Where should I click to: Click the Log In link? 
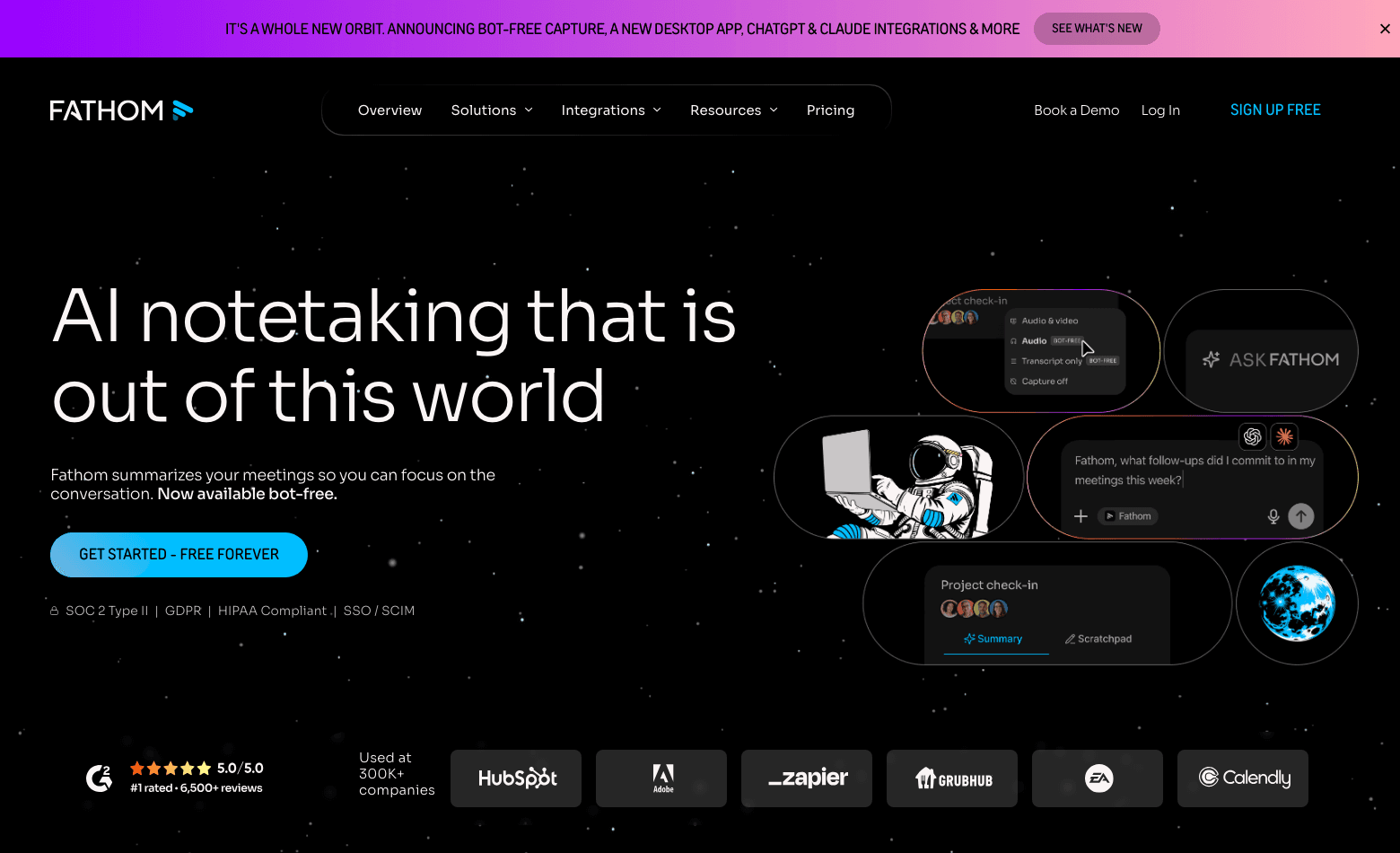(x=1160, y=110)
